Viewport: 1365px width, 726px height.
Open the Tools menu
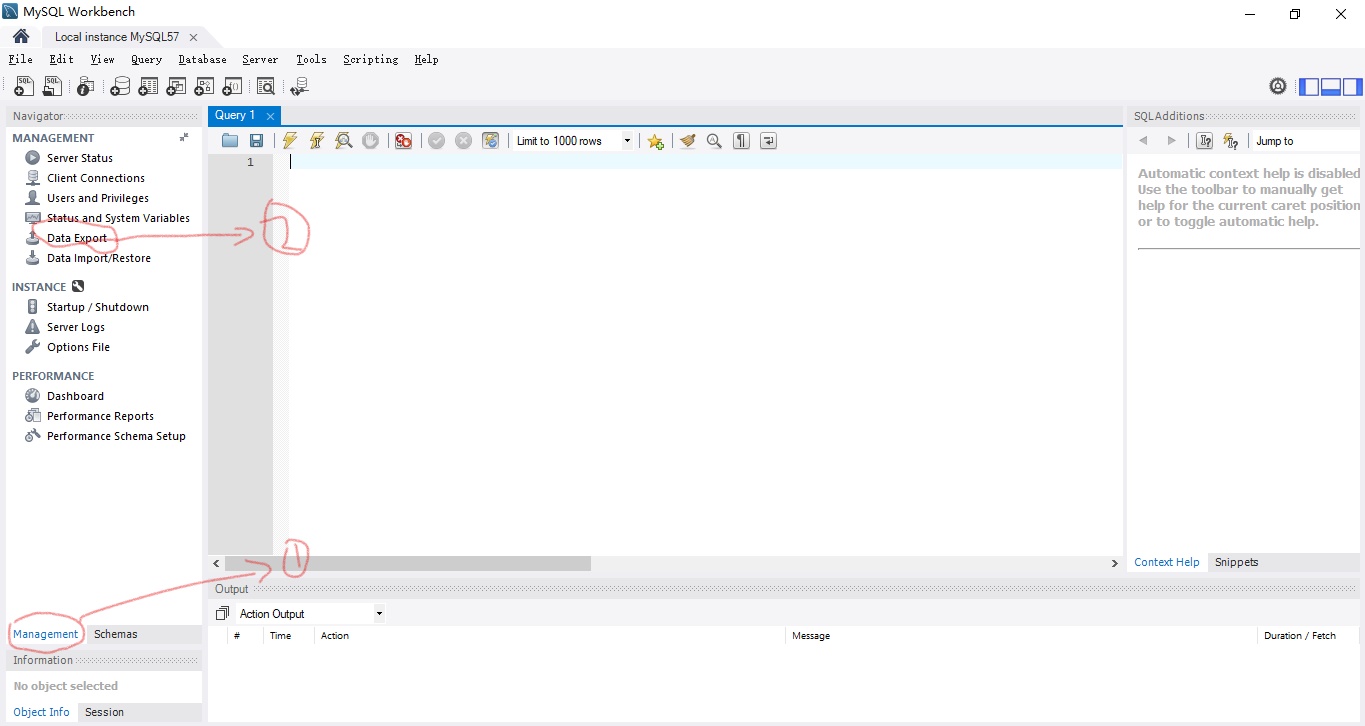click(311, 60)
